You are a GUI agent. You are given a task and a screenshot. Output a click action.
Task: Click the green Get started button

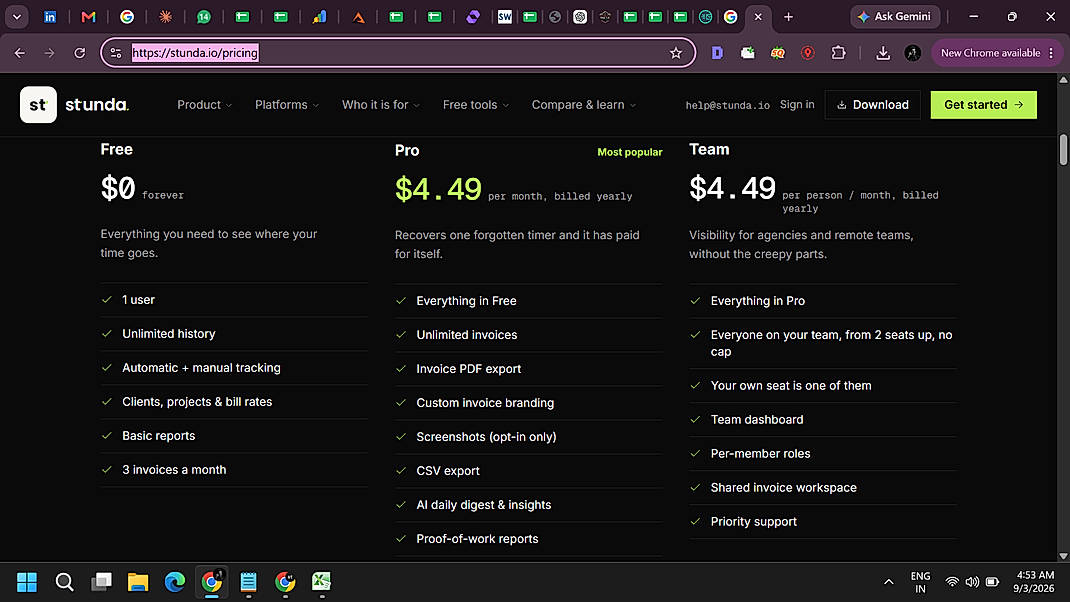point(983,104)
